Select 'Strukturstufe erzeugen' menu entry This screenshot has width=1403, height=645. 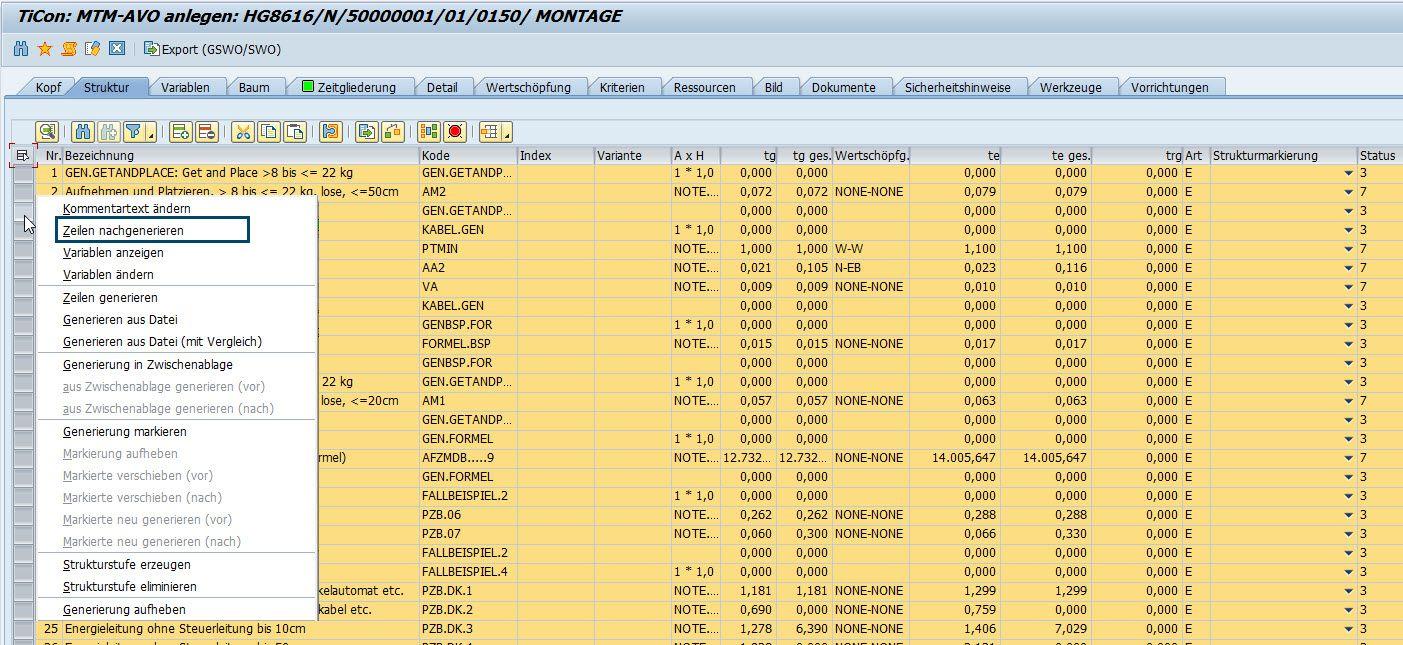point(126,565)
